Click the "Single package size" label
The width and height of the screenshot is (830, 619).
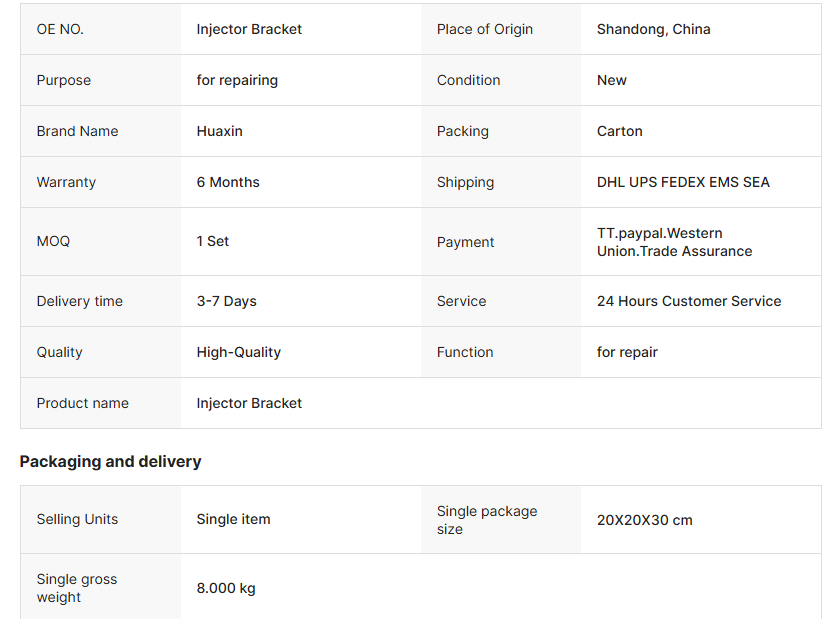tap(487, 520)
